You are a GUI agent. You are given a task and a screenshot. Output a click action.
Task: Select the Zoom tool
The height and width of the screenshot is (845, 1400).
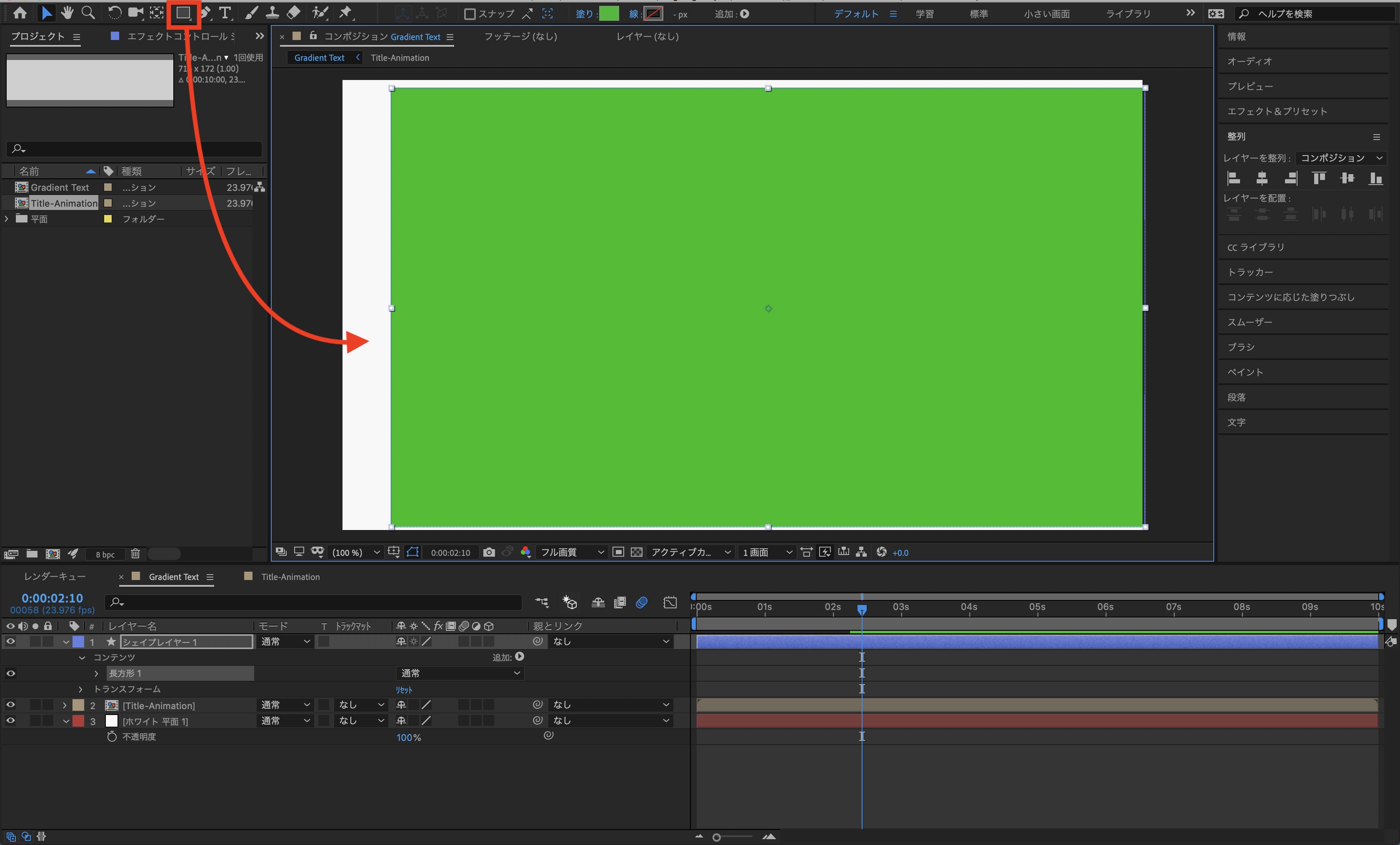point(88,13)
